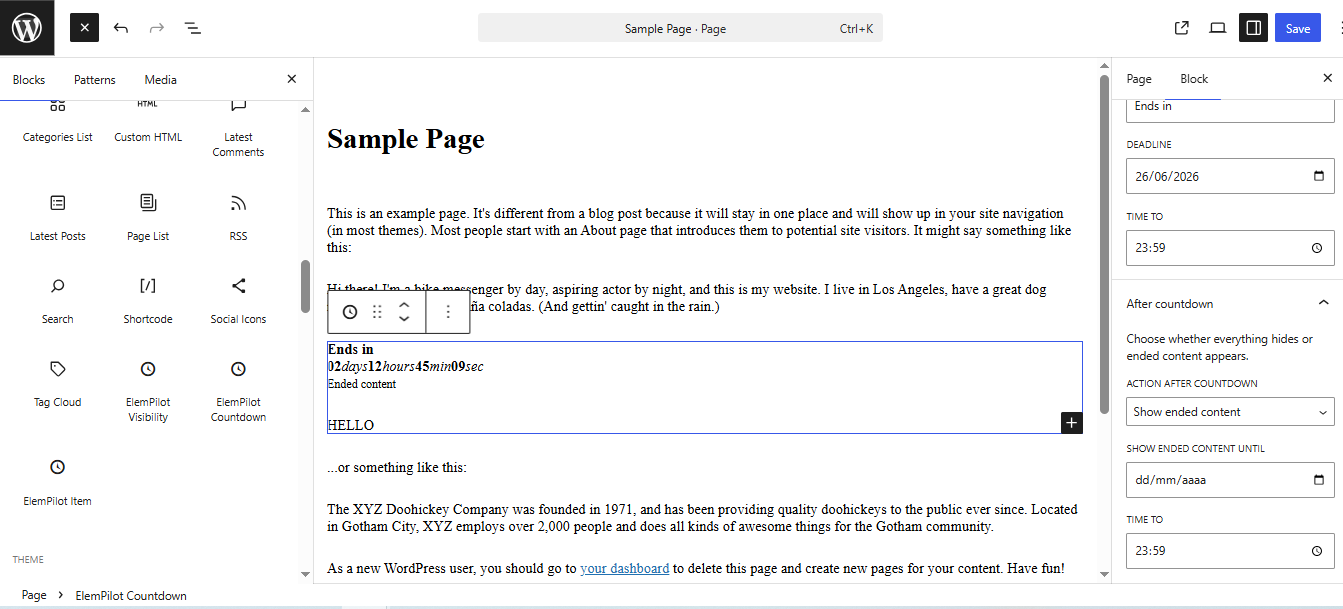Insert the RSS block
1343x609 pixels.
coord(238,218)
